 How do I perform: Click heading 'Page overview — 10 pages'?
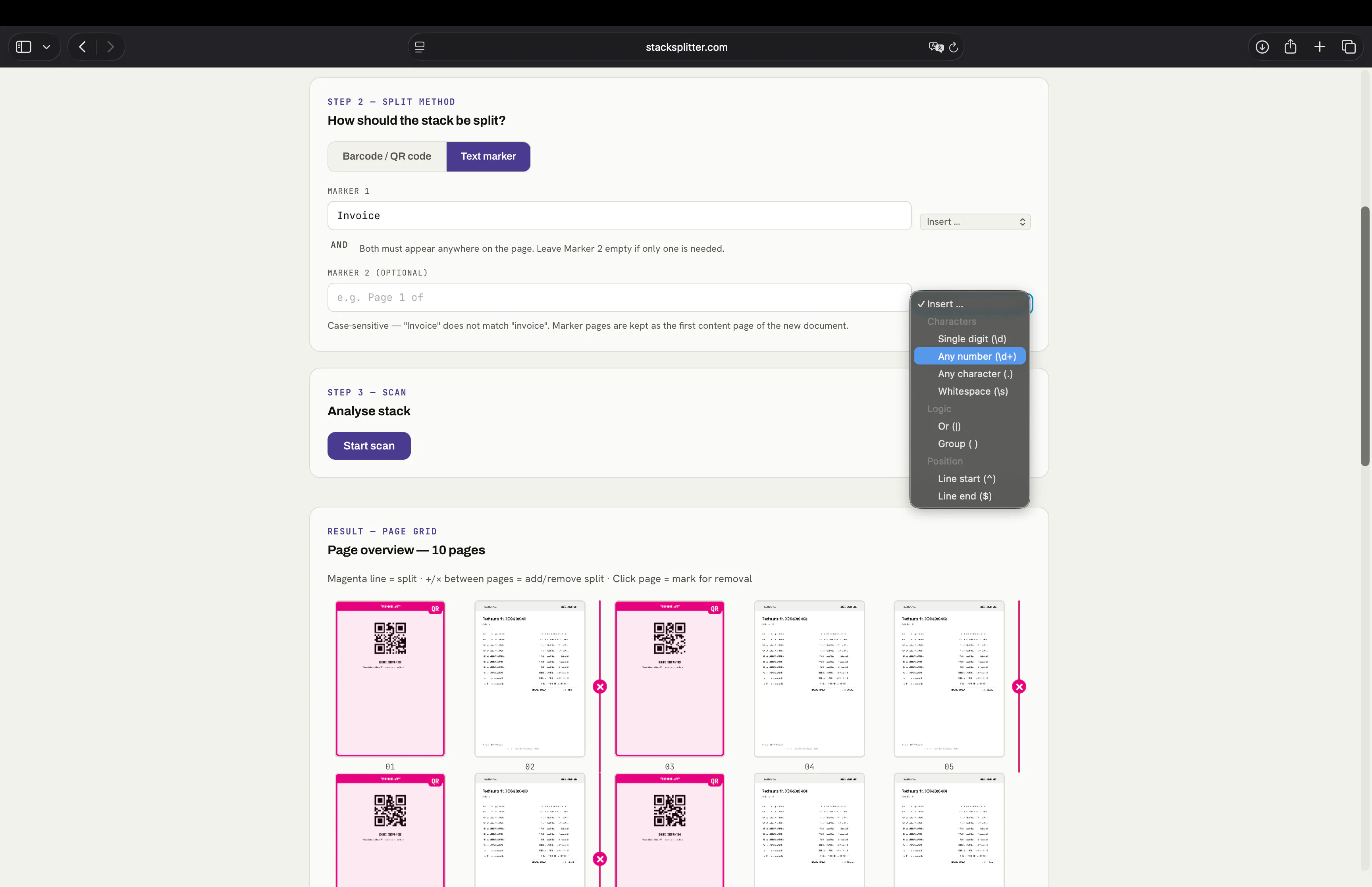[407, 550]
